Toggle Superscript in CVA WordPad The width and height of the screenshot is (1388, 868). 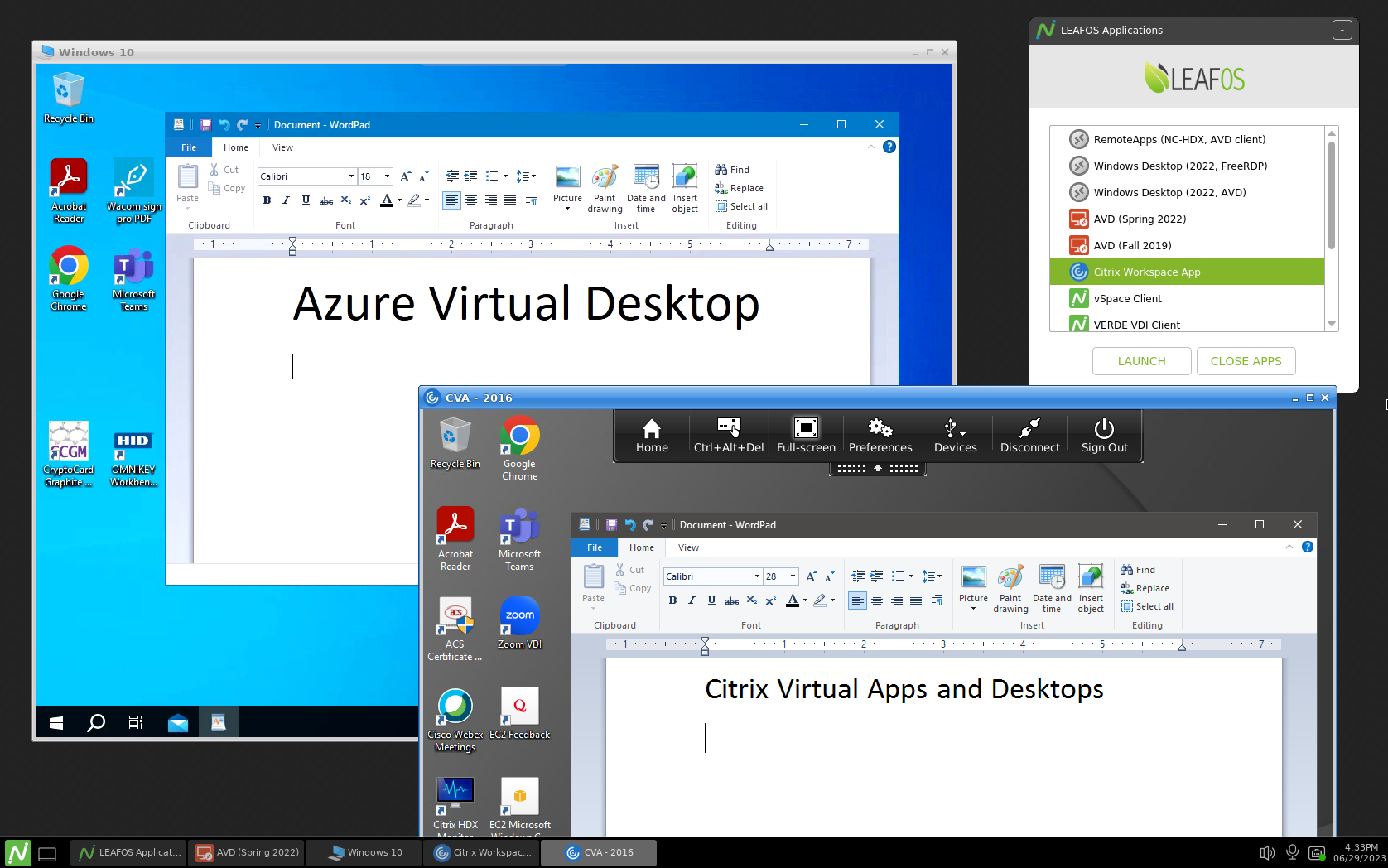coord(771,600)
